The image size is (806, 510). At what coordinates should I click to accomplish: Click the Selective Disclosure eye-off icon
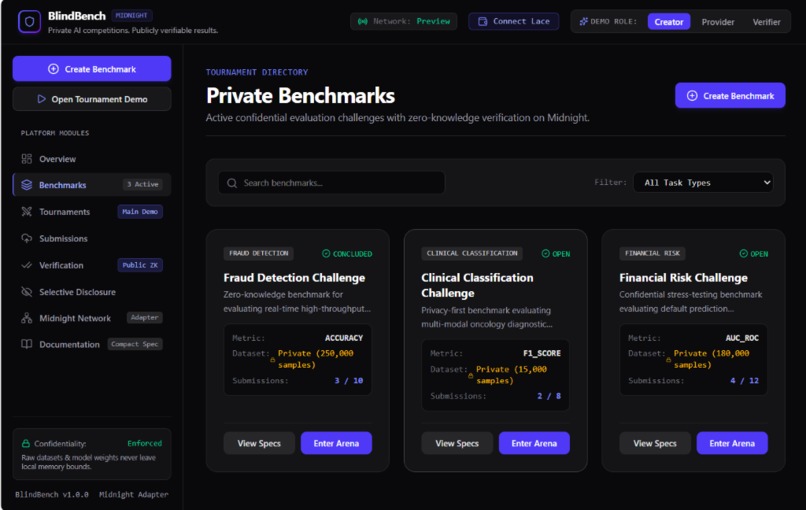[27, 292]
